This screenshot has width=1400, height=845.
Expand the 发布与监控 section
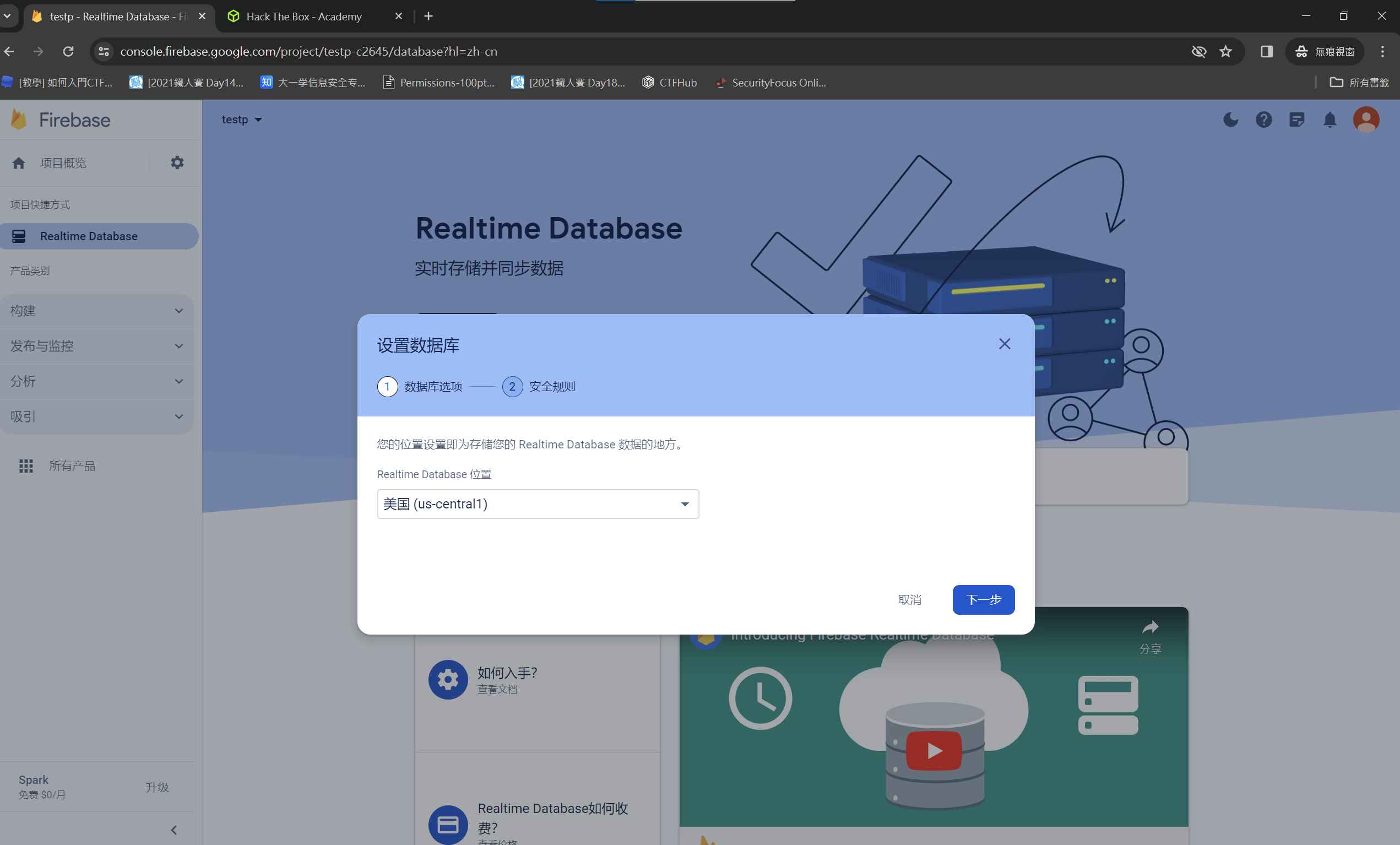click(x=96, y=346)
